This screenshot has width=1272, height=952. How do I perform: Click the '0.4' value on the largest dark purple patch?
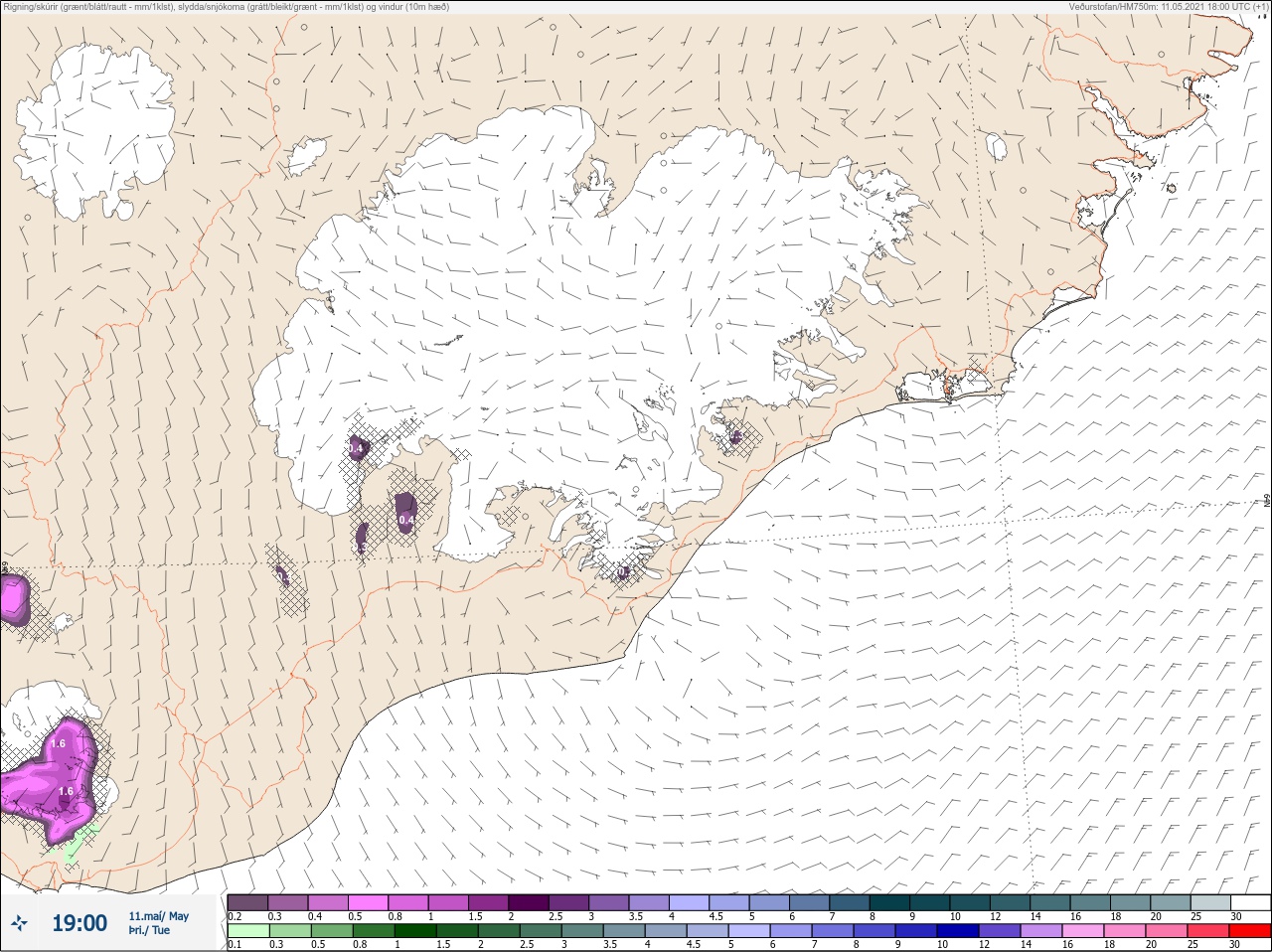[406, 519]
